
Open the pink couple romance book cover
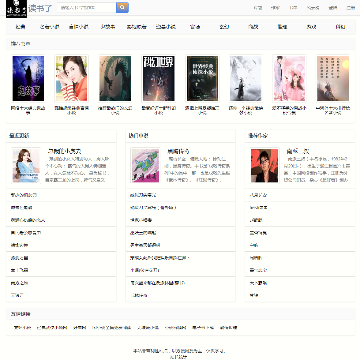289,78
